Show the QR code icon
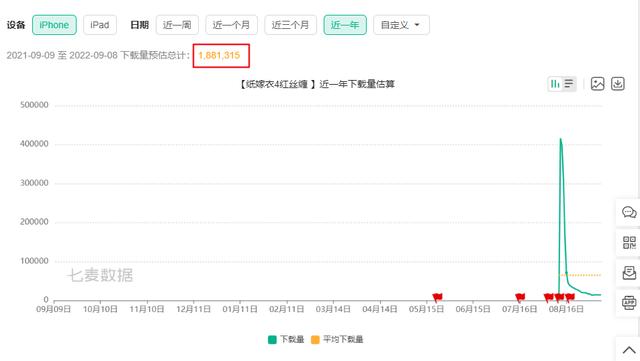Image resolution: width=640 pixels, height=361 pixels. 629,243
